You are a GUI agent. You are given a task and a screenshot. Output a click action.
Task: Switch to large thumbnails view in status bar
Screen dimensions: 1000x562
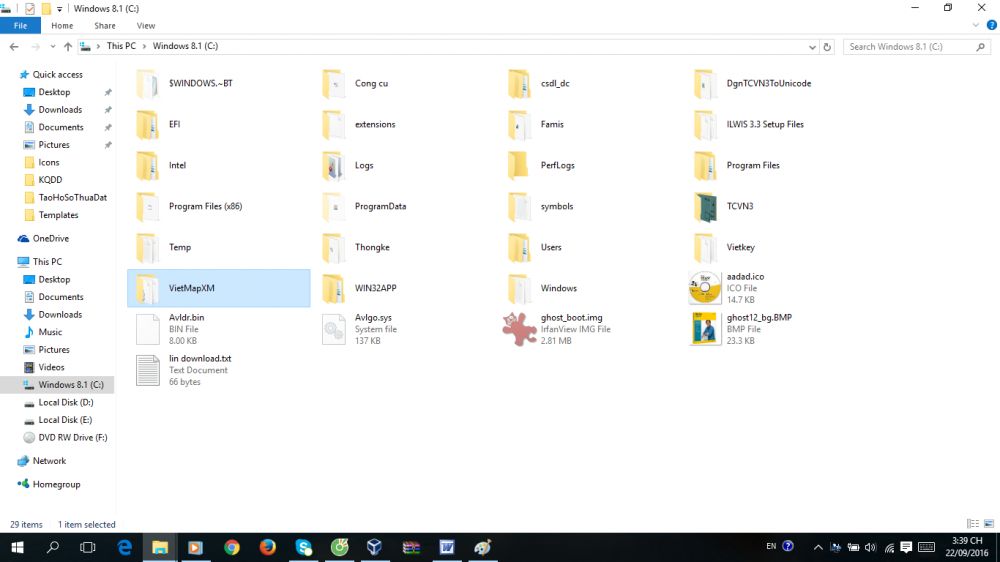point(988,524)
